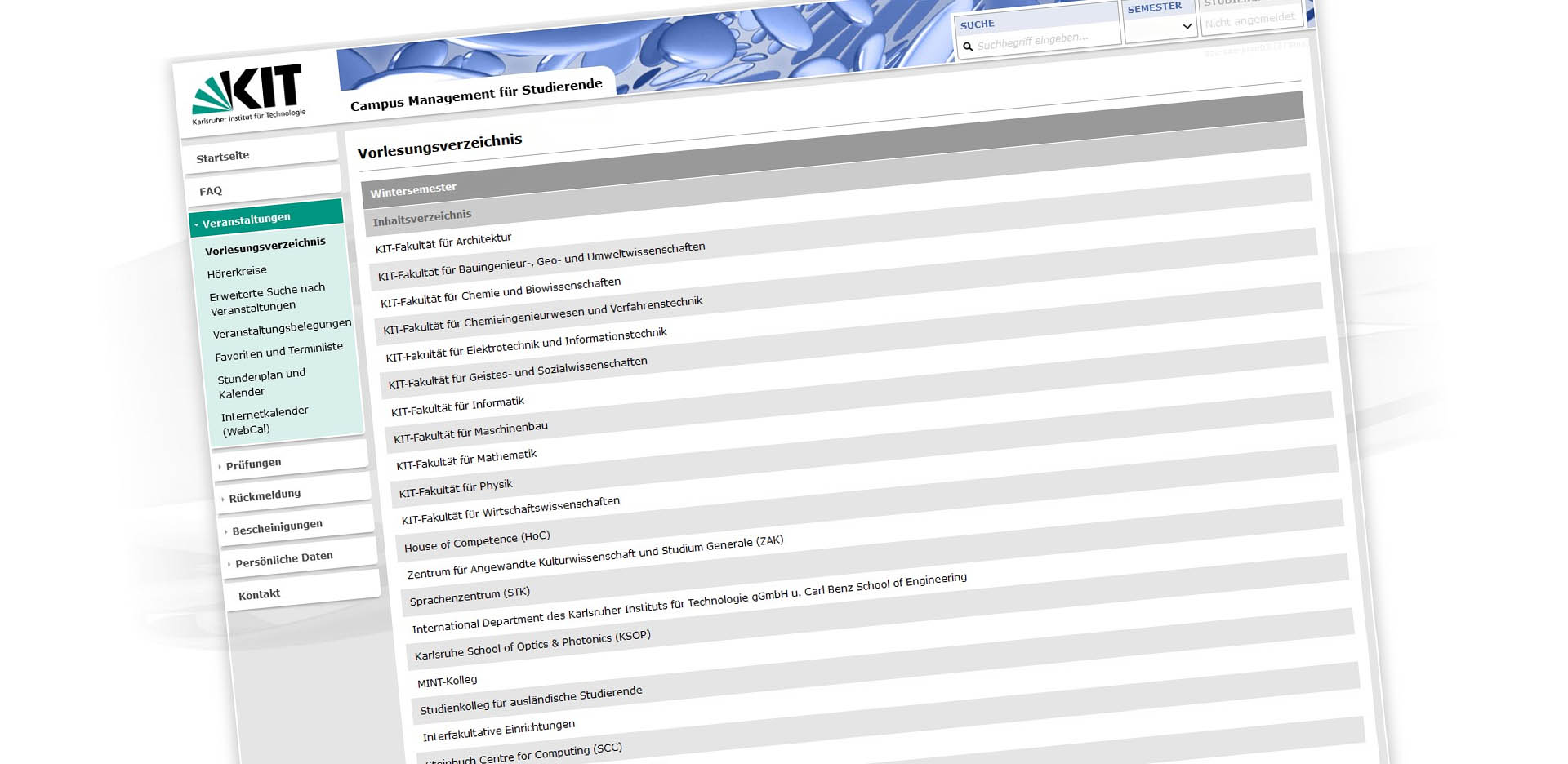Click the KIT logo
Viewport: 1568px width, 764px height.
248,95
